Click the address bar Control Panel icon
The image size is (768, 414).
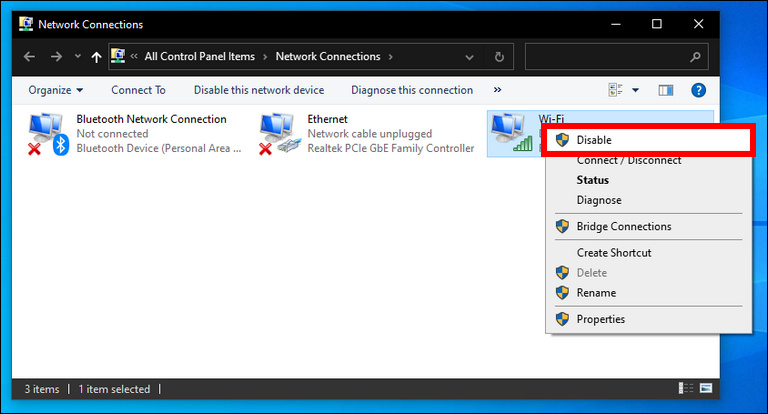coord(118,56)
